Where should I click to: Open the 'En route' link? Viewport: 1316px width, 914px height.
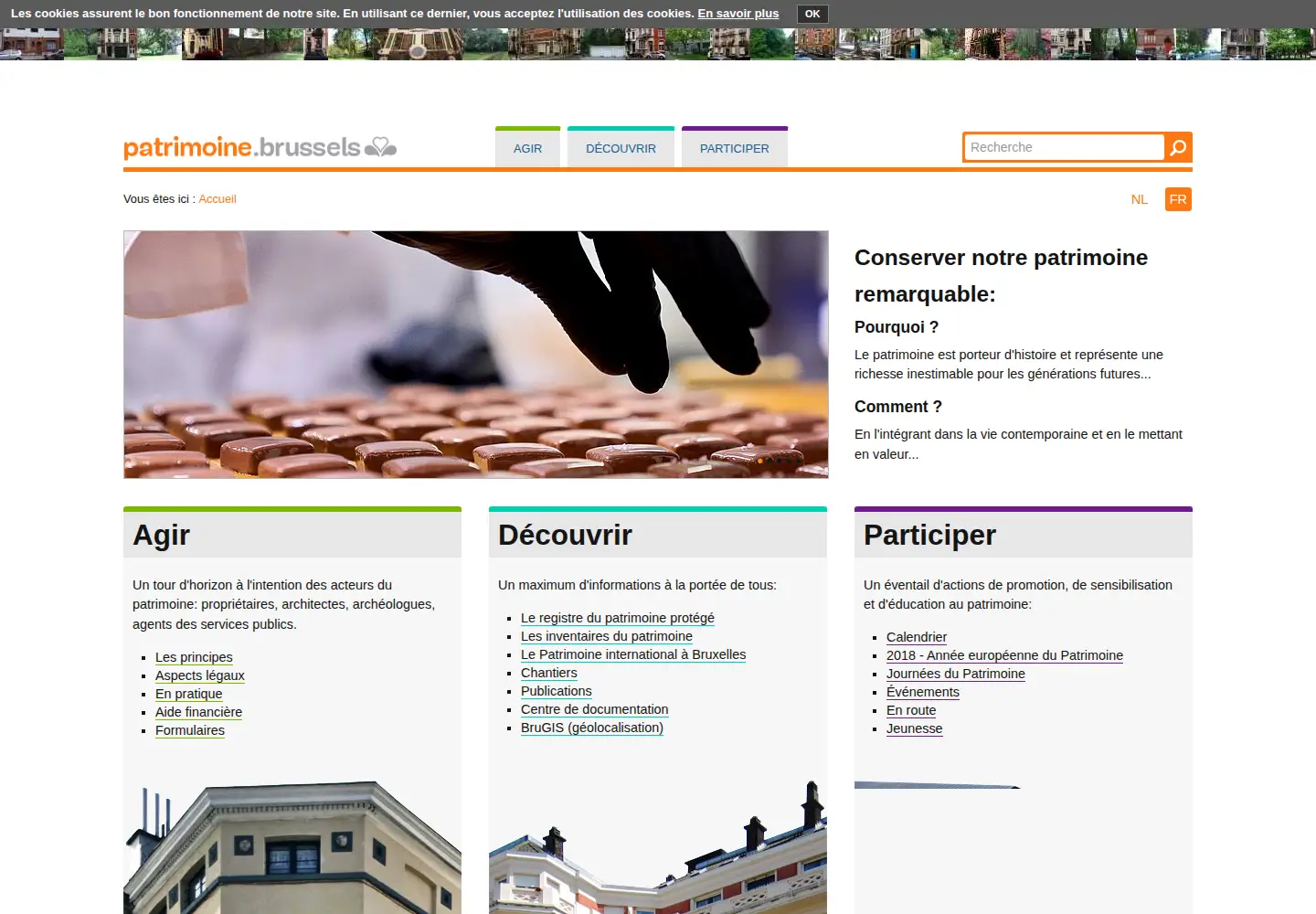coord(911,710)
